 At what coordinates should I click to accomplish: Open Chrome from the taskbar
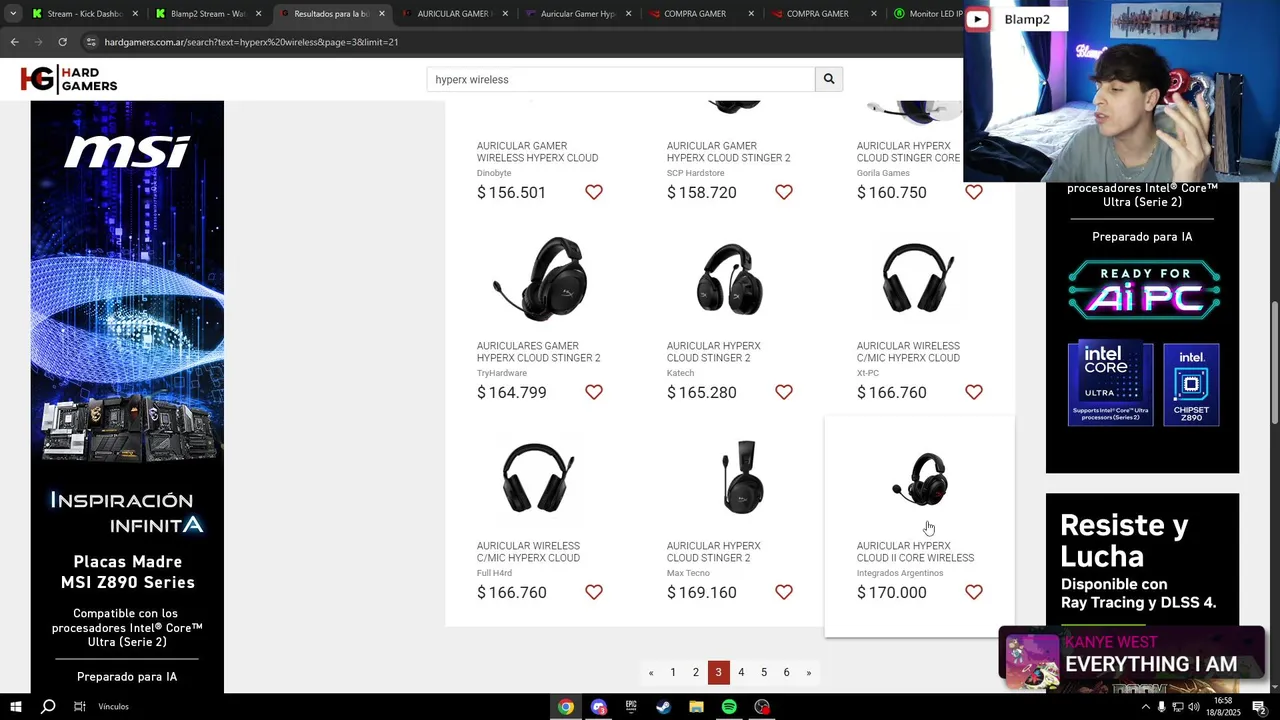[566, 707]
